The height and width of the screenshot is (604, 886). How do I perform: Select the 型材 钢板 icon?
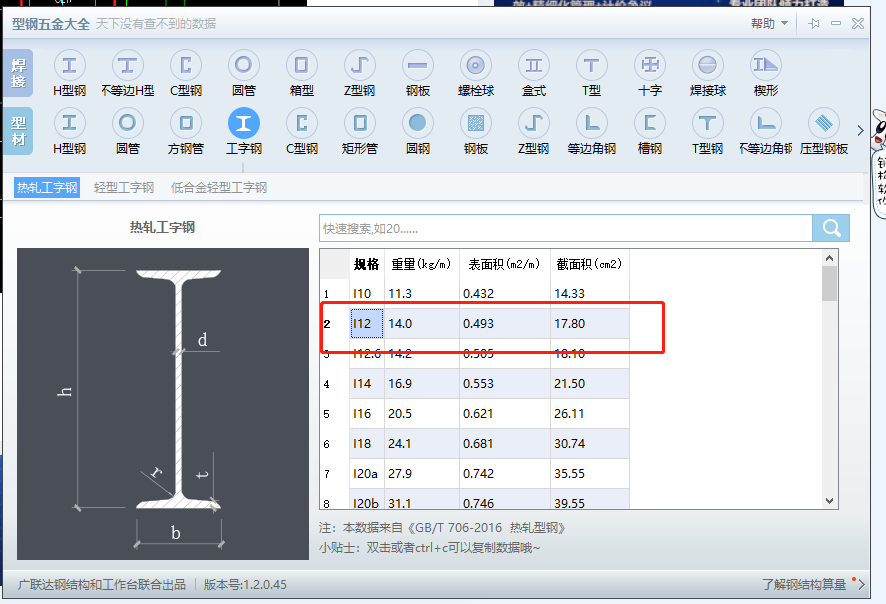coord(476,123)
